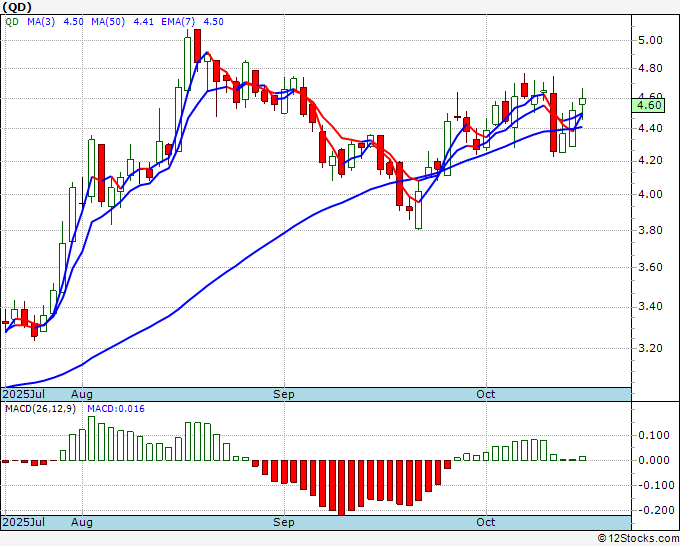Open the 12Stocks.com copyright link
This screenshot has height=546, width=680.
[638, 538]
